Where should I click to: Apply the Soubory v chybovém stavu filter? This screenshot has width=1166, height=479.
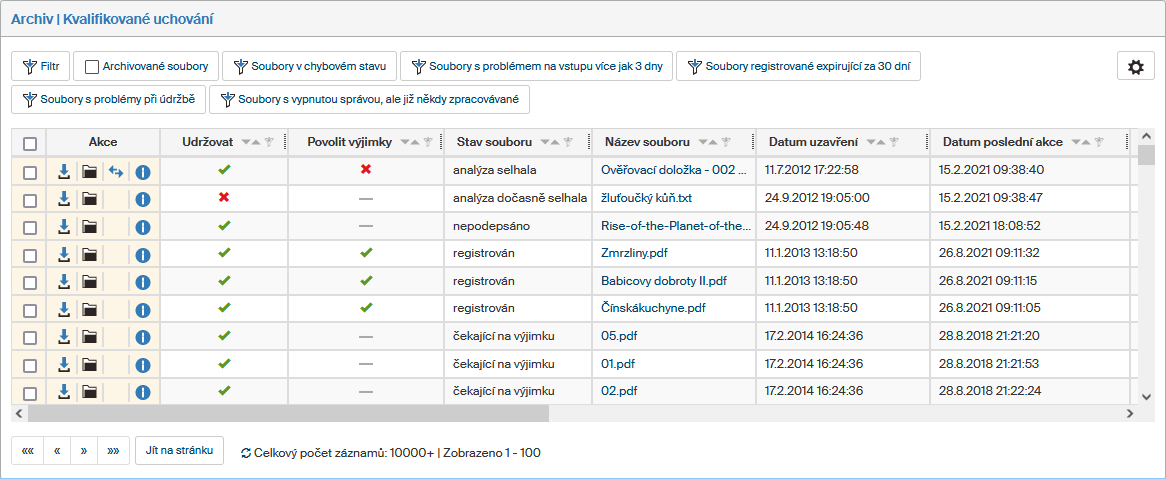(309, 67)
